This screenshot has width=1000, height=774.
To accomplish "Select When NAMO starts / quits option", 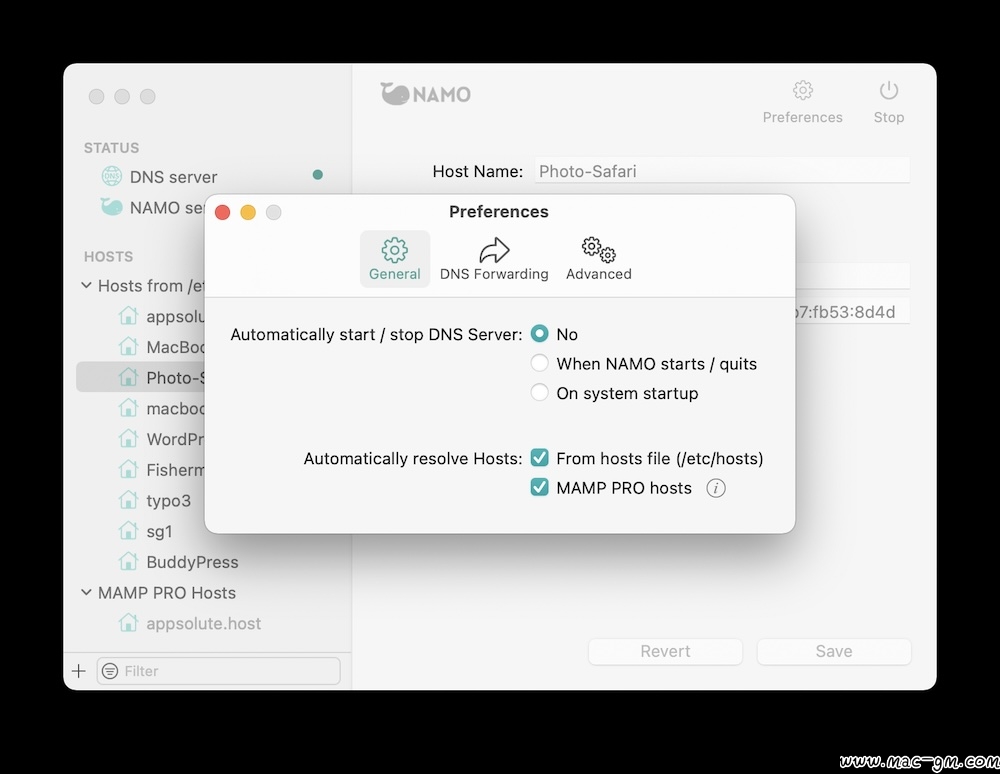I will (540, 363).
